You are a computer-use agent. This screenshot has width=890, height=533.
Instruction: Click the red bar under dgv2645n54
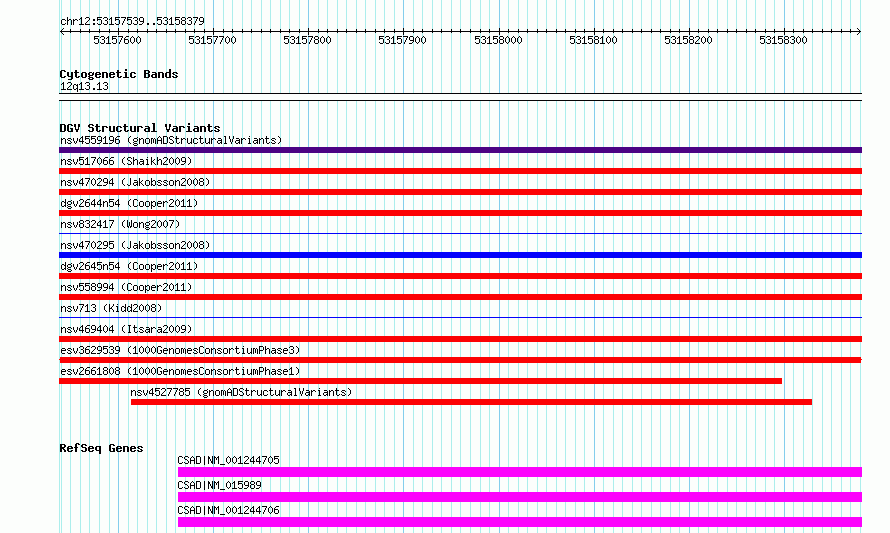[x=460, y=276]
